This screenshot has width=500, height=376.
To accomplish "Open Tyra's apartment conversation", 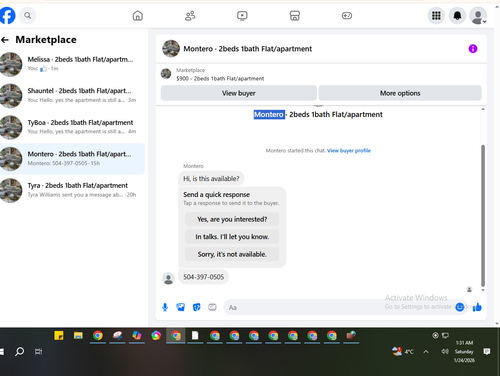I will click(72, 190).
